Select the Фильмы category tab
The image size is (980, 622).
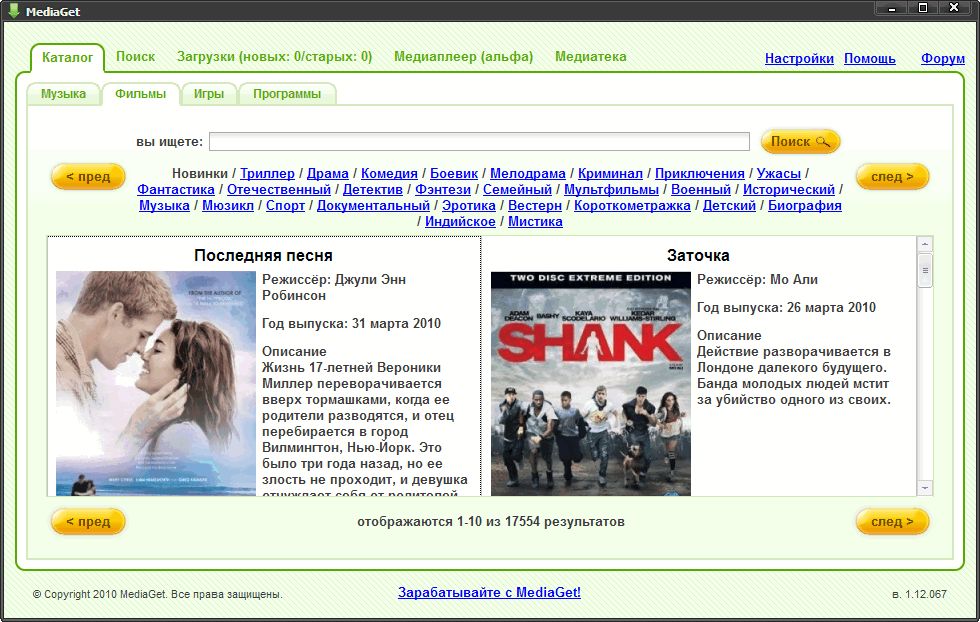point(141,94)
